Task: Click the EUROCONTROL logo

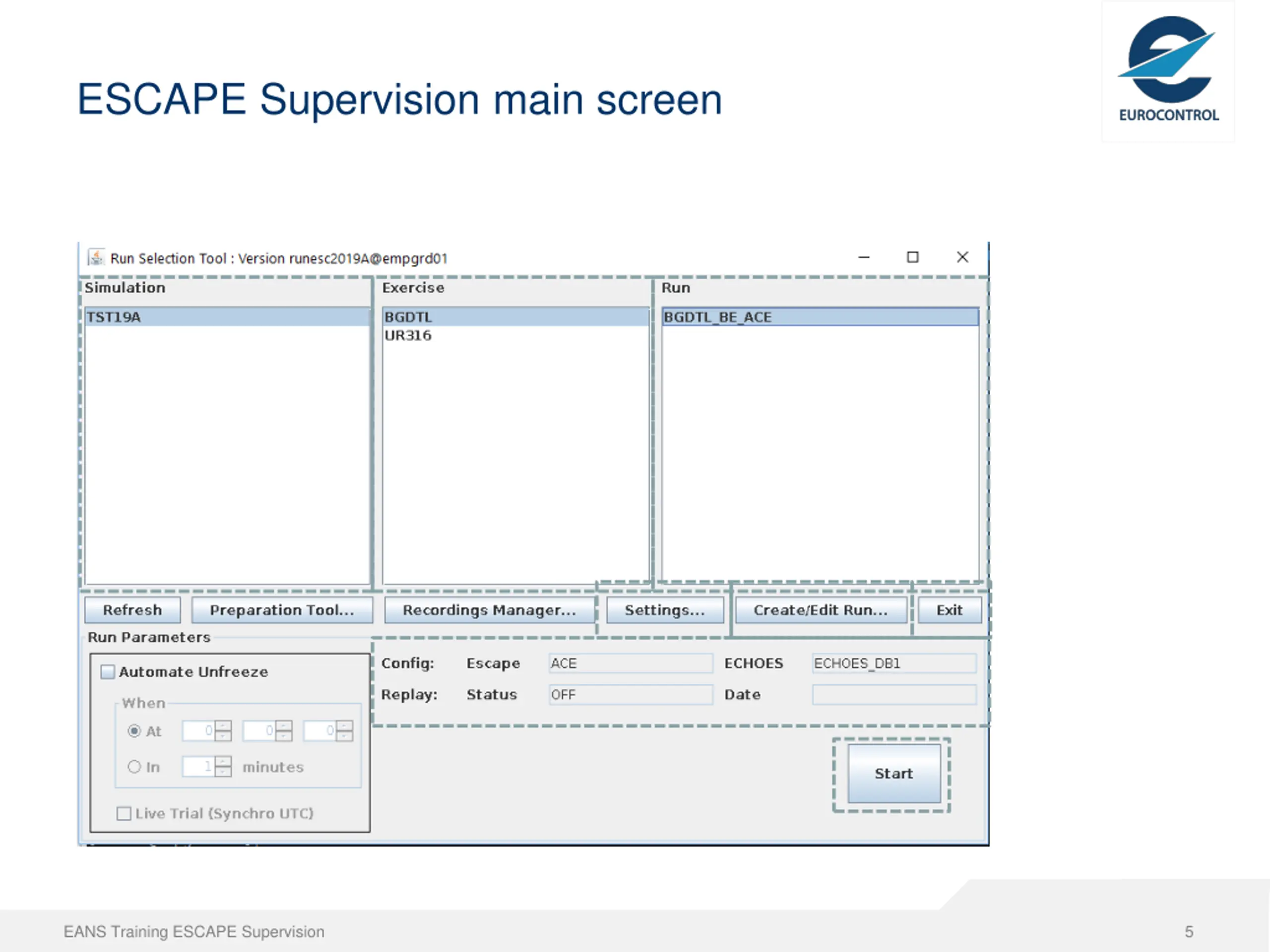Action: click(1168, 70)
